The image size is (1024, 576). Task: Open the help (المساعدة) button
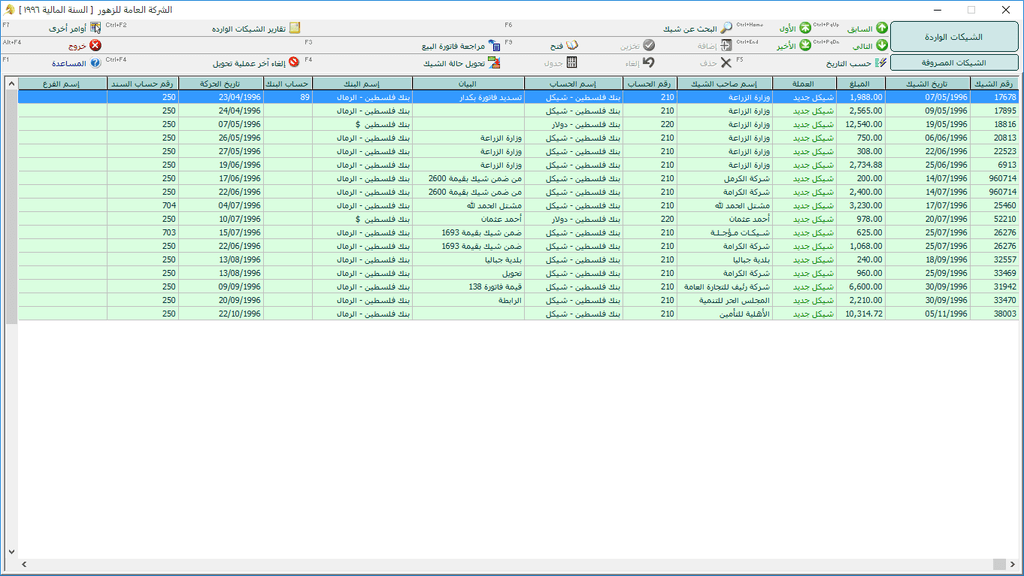tap(75, 63)
